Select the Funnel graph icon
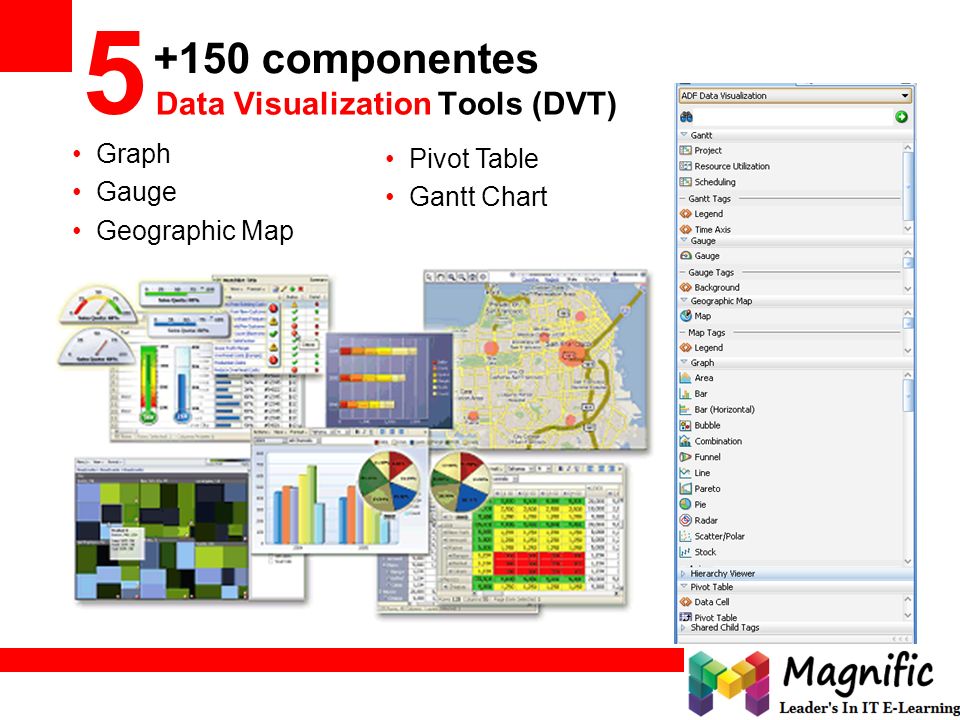 686,457
